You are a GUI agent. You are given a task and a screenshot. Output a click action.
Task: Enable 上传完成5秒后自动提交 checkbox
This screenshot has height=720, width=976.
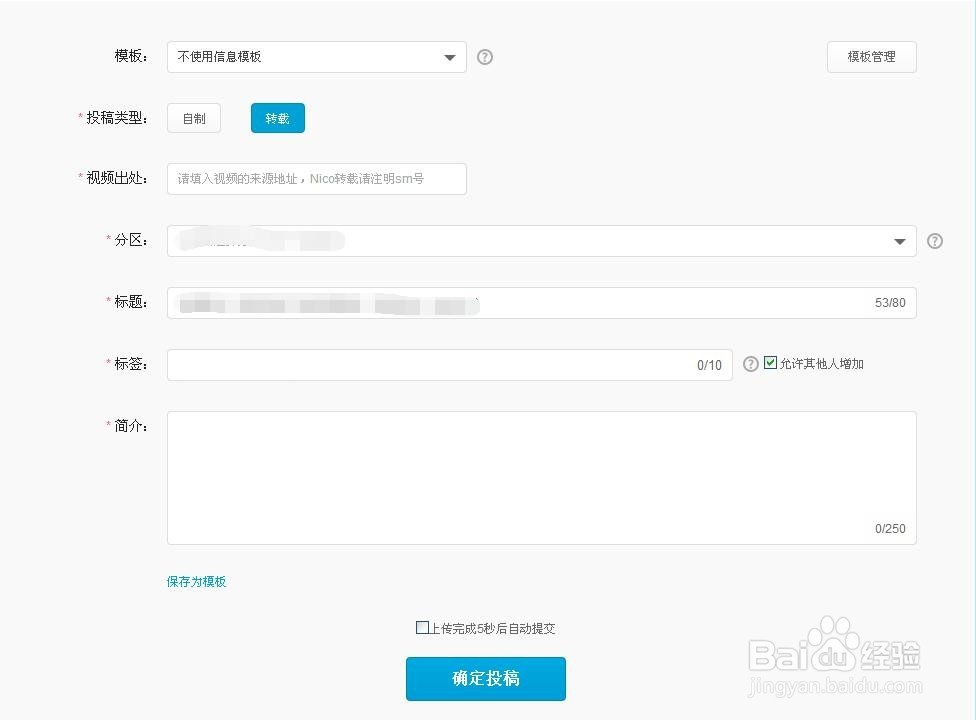click(x=422, y=627)
